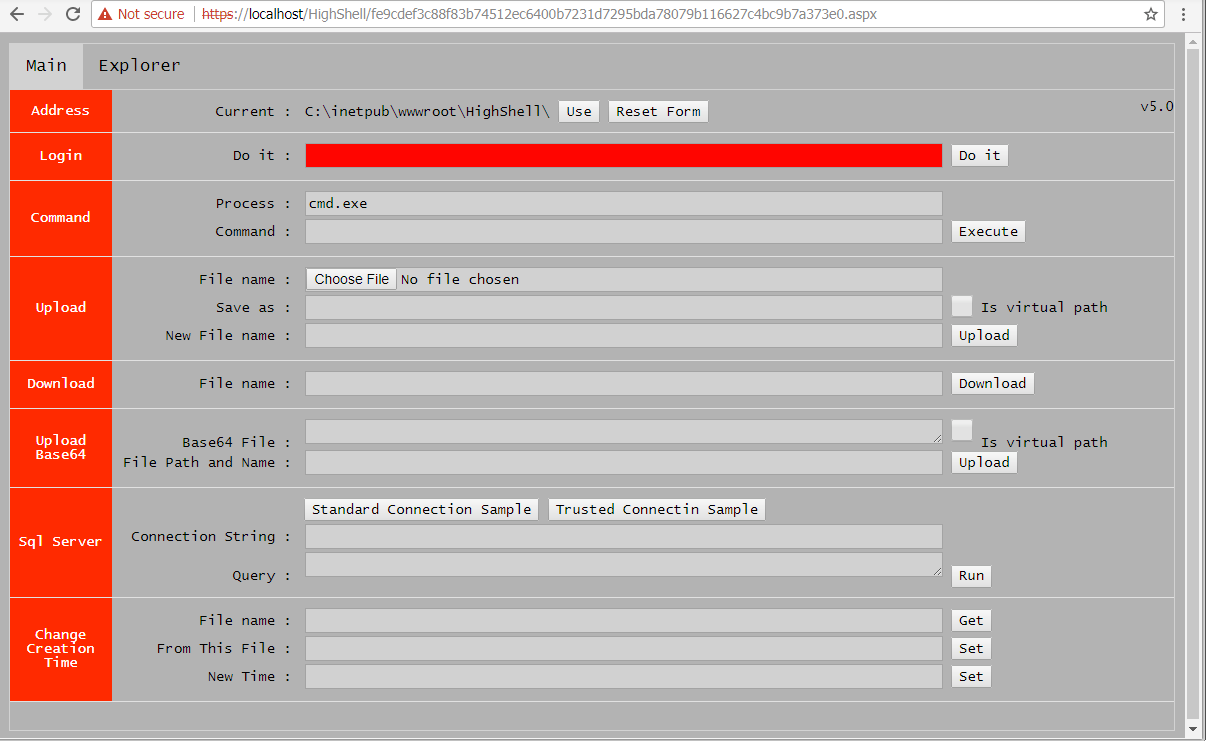Click the red Login input field
Image resolution: width=1206 pixels, height=741 pixels.
click(x=623, y=155)
